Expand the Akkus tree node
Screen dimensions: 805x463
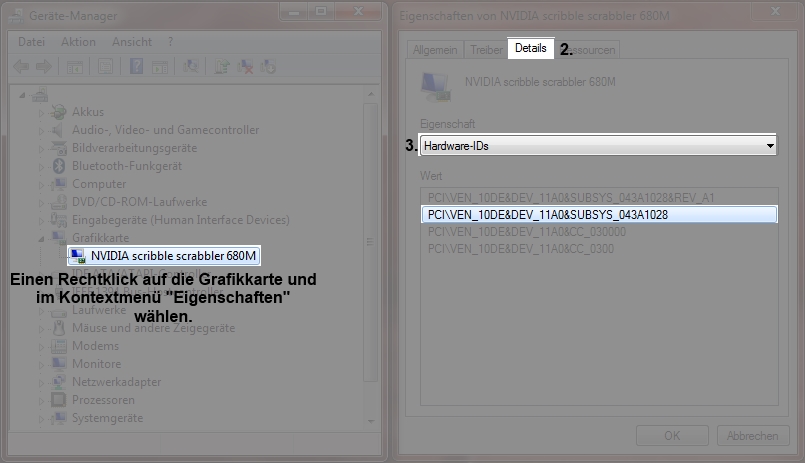pyautogui.click(x=42, y=112)
